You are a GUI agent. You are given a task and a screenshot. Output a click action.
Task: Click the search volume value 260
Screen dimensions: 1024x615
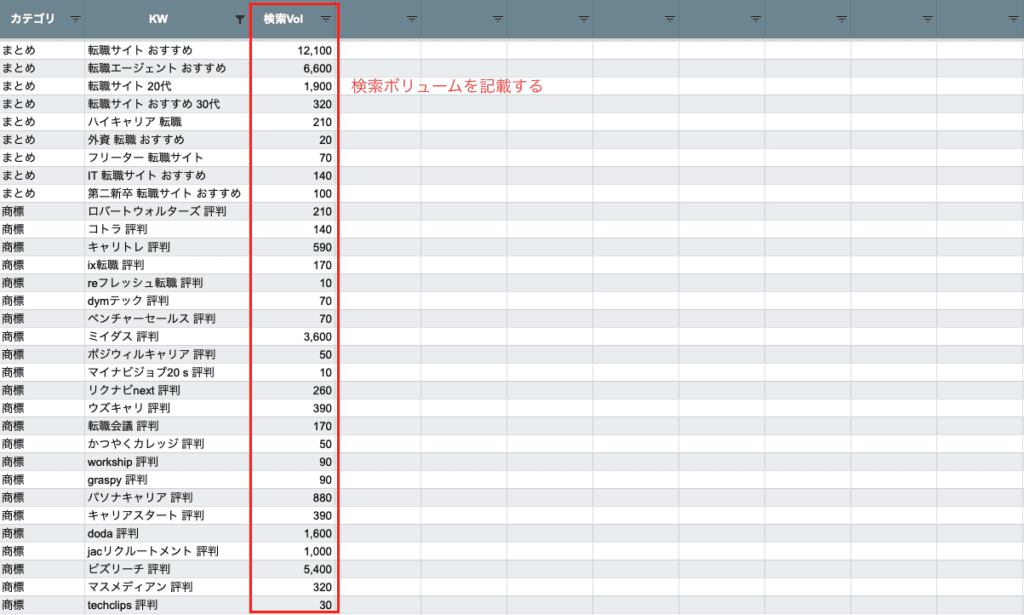pyautogui.click(x=322, y=390)
